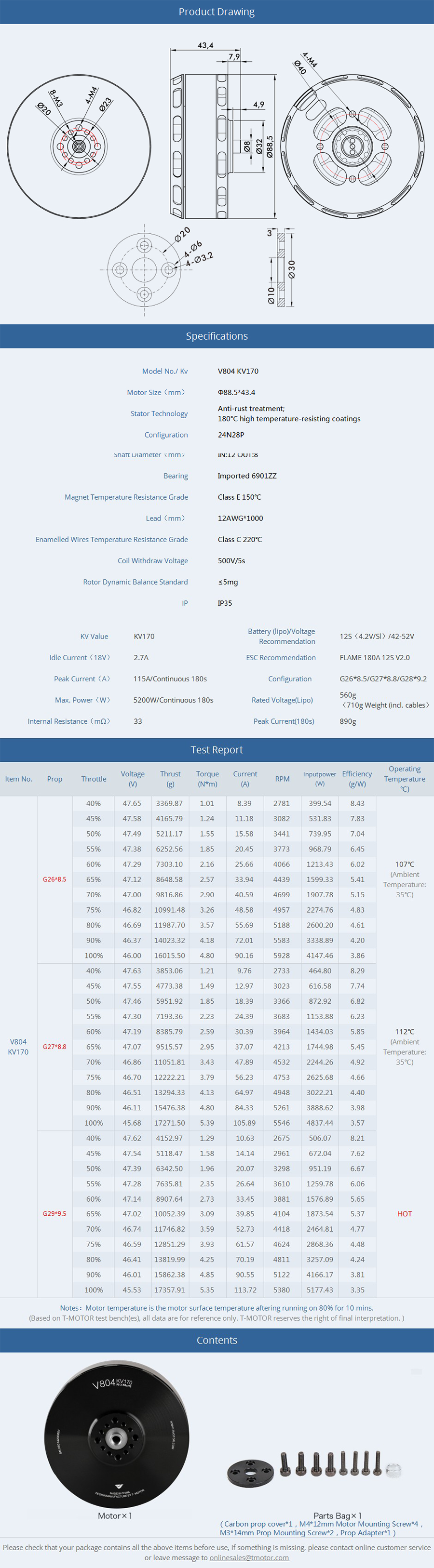This screenshot has width=434, height=1568.
Task: Select the lead value '12AWG*1000'
Action: click(x=240, y=518)
